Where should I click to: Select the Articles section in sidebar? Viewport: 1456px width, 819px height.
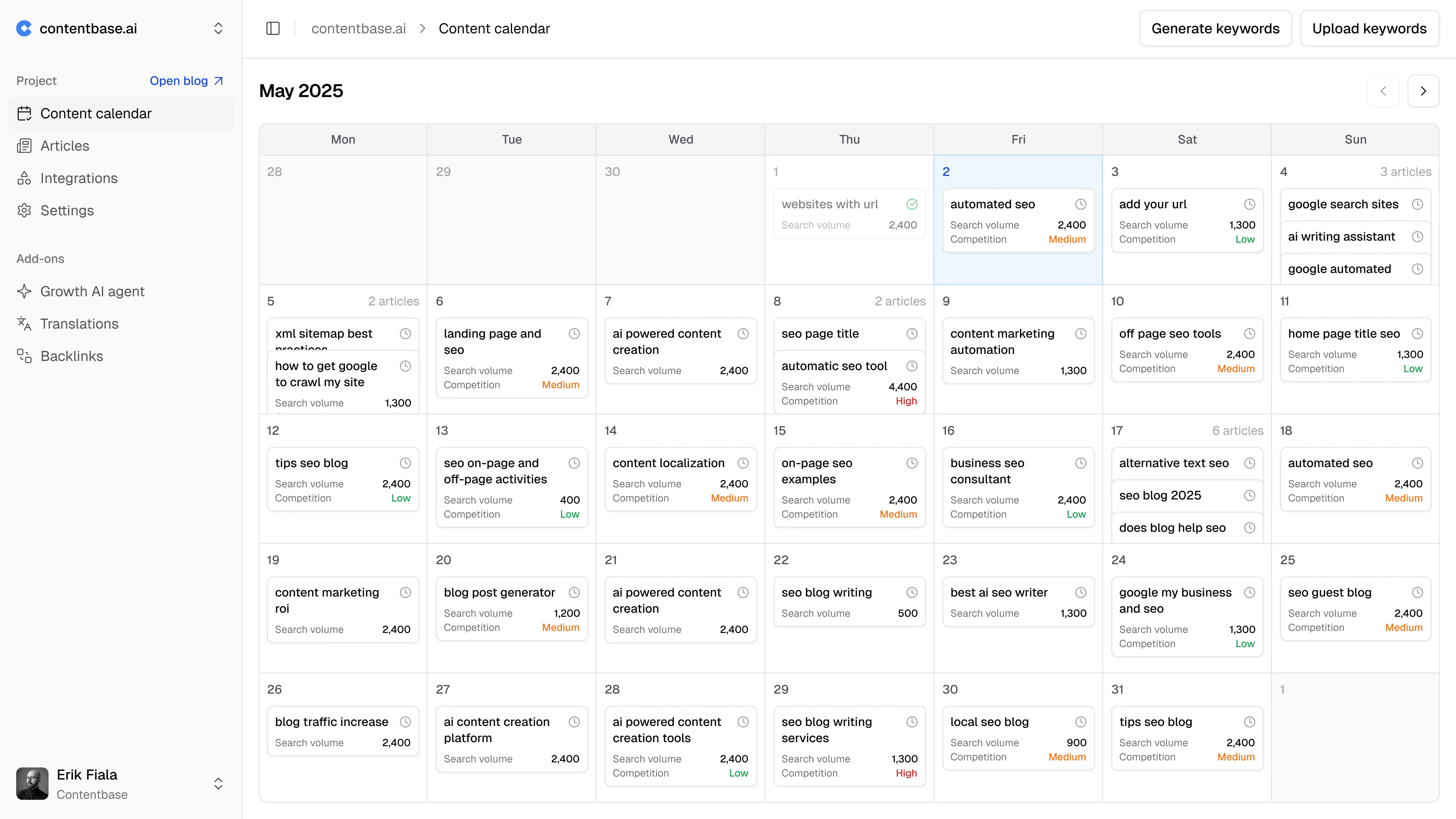coord(64,145)
